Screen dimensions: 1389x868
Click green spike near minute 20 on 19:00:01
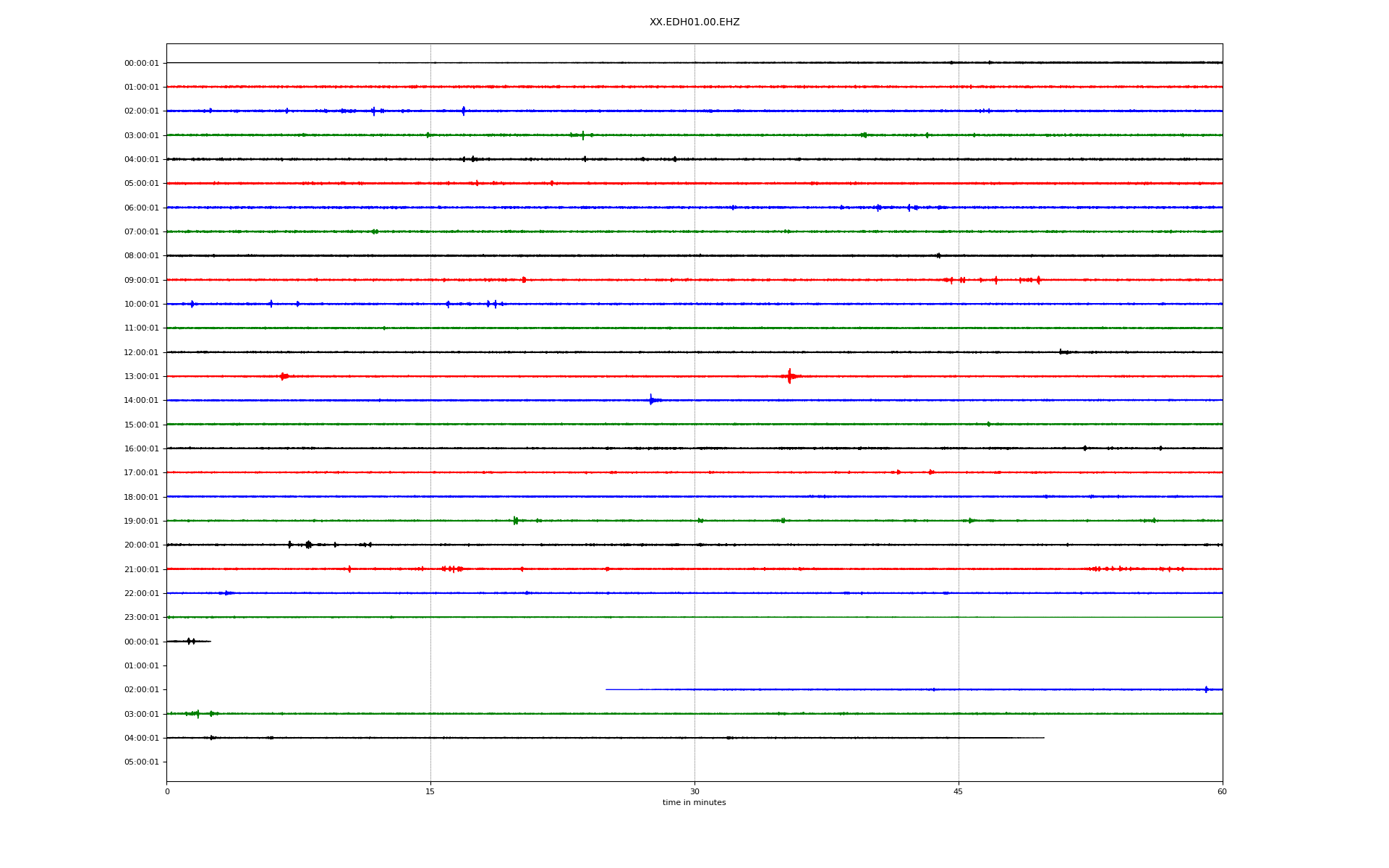[x=515, y=521]
